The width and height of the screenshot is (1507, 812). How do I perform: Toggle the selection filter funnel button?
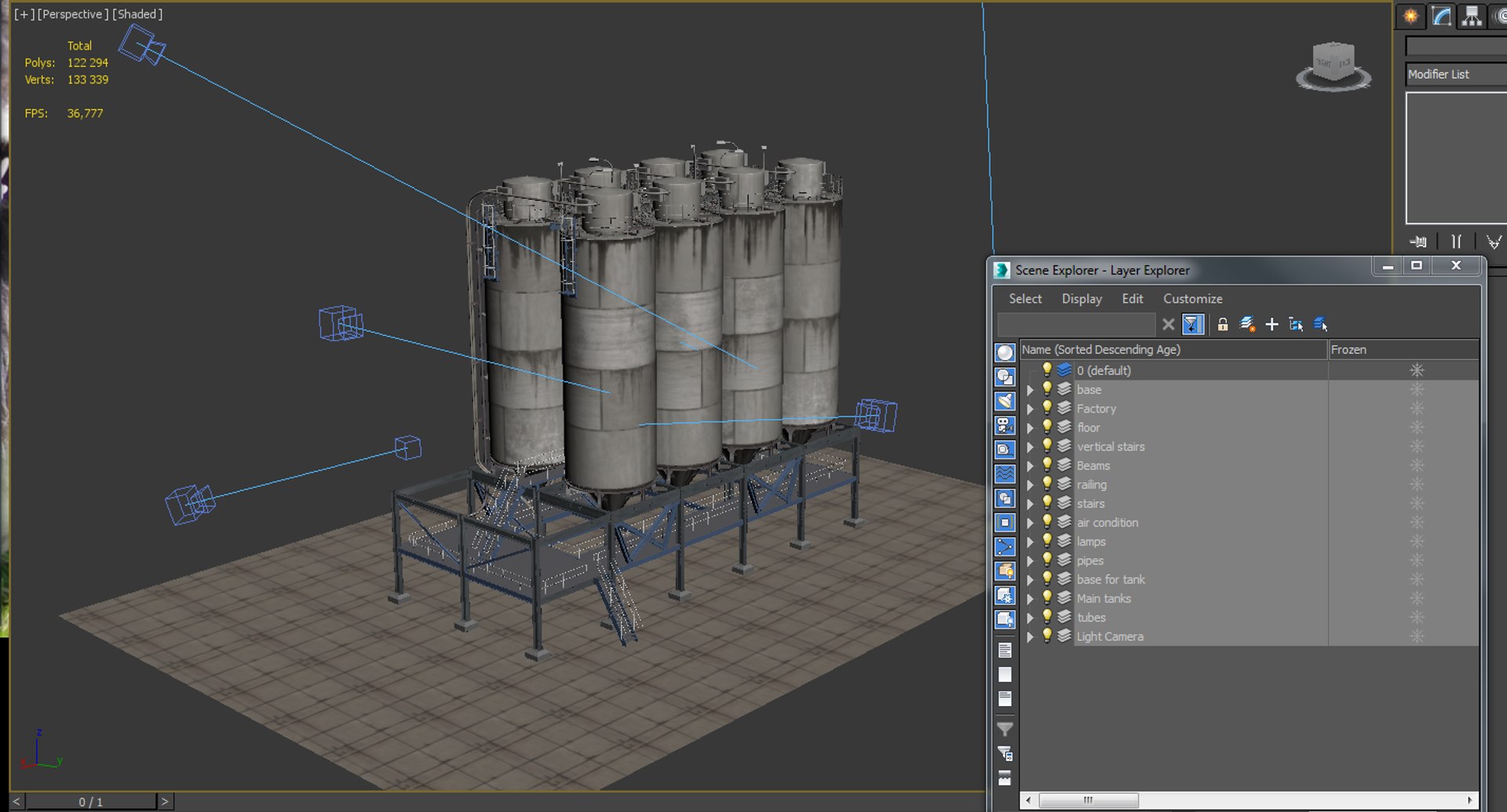point(1193,324)
